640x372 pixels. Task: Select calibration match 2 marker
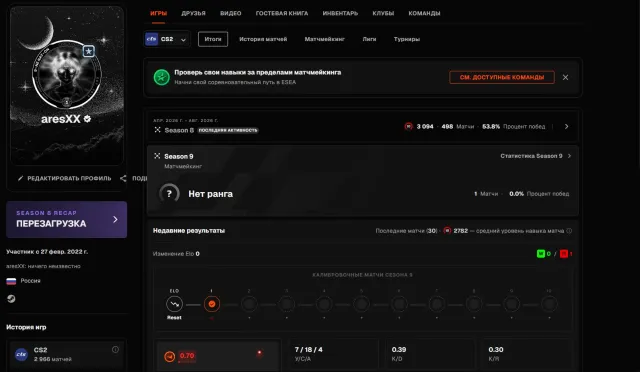pyautogui.click(x=249, y=304)
